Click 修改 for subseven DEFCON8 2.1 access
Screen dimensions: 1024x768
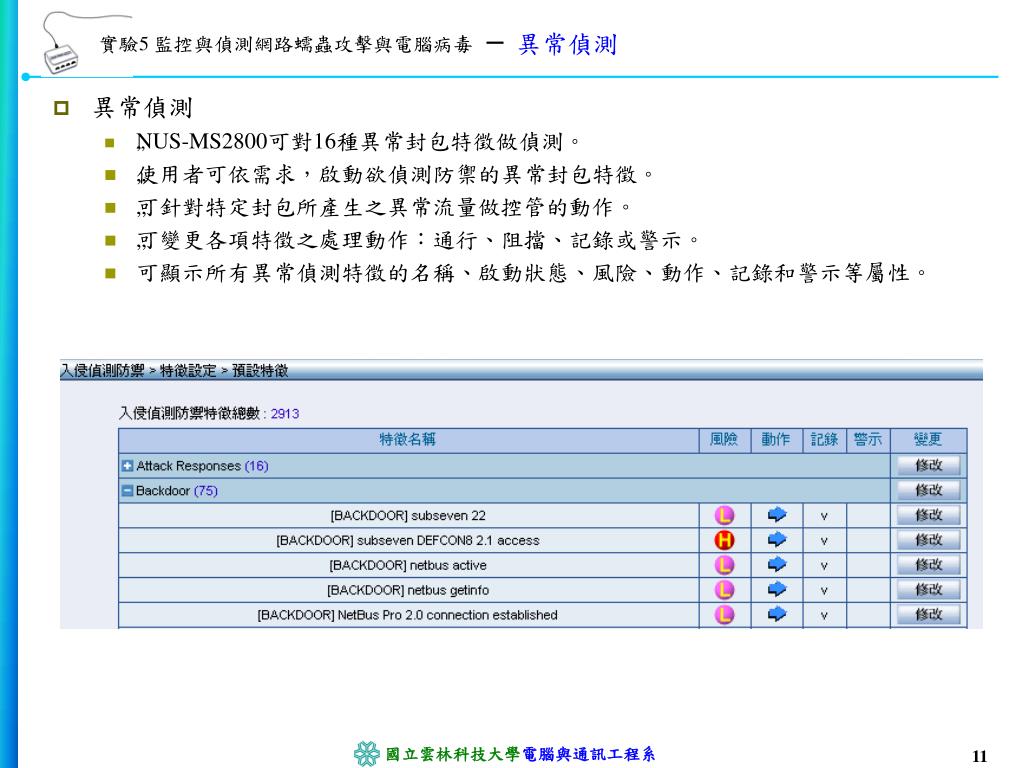click(x=928, y=540)
